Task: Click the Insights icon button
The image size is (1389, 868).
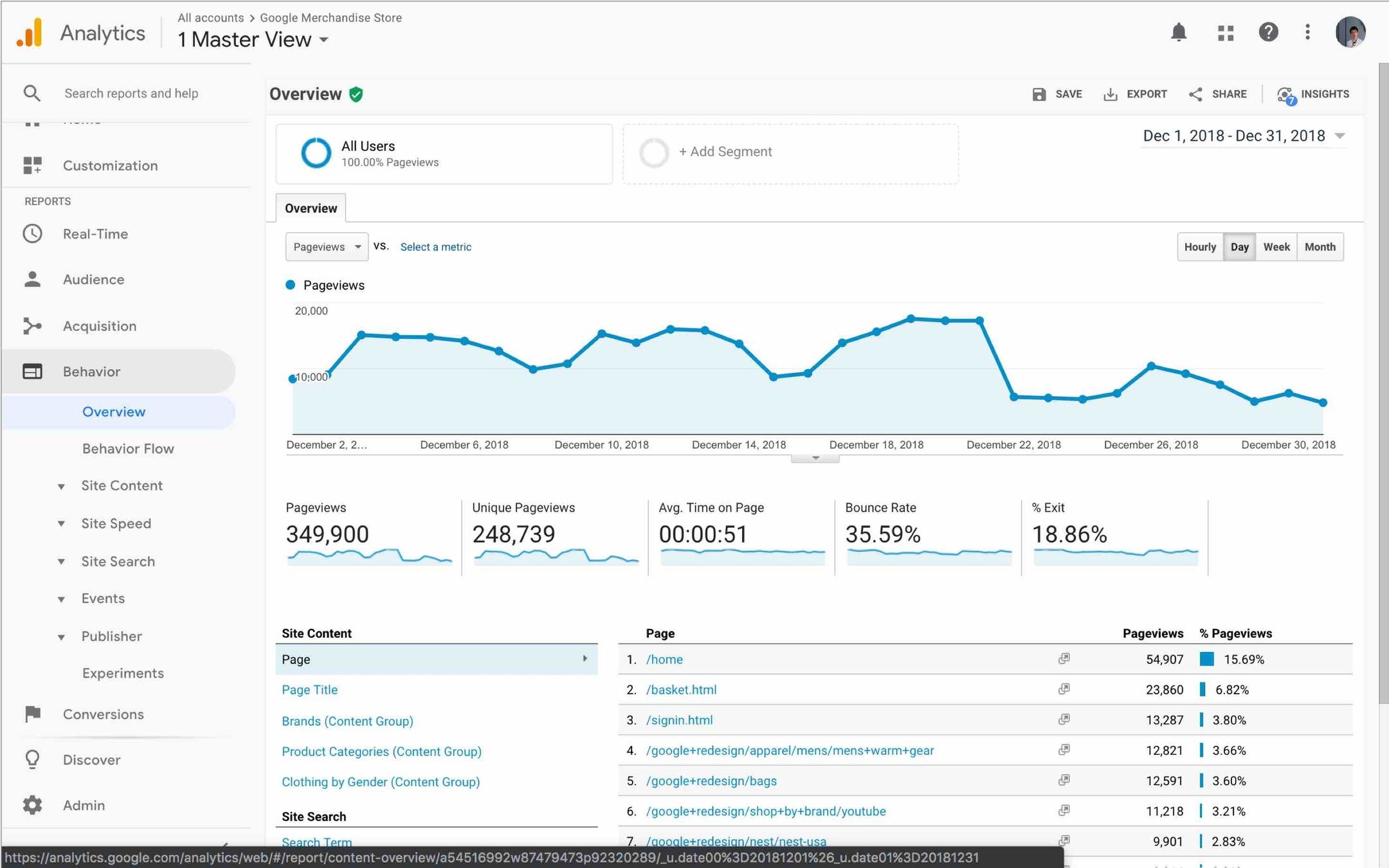Action: [x=1286, y=95]
